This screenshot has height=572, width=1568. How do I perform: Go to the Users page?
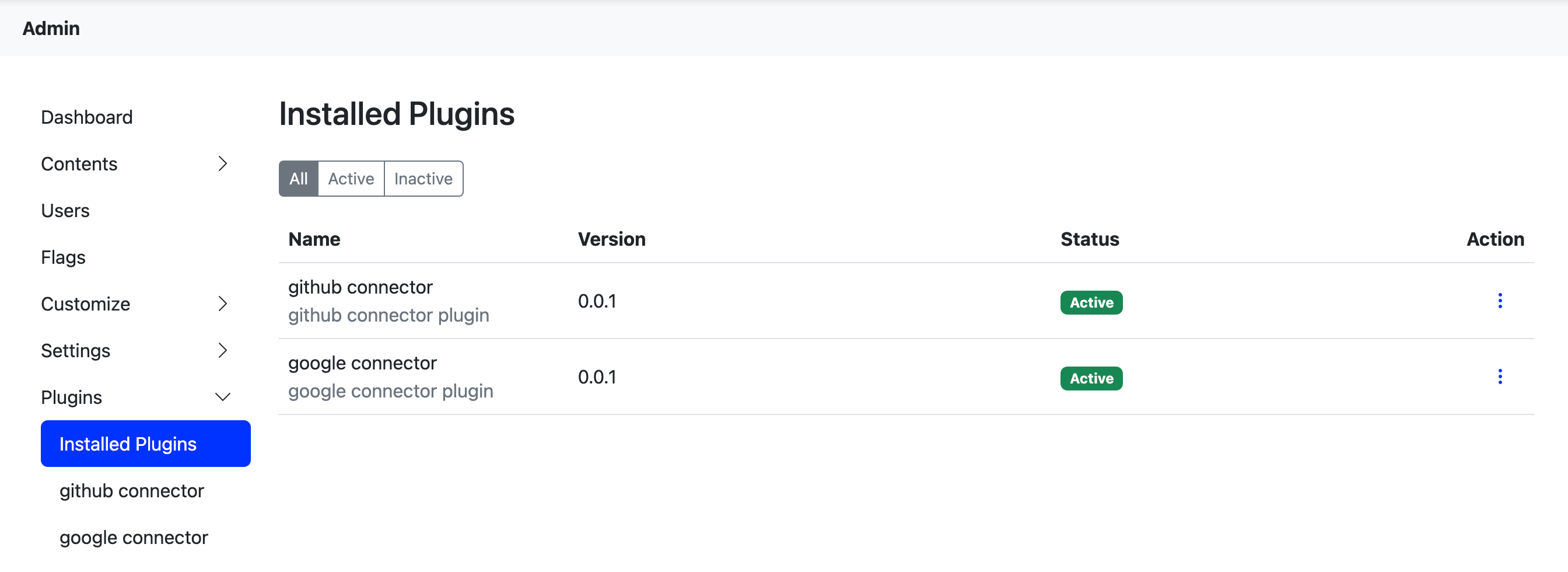65,210
